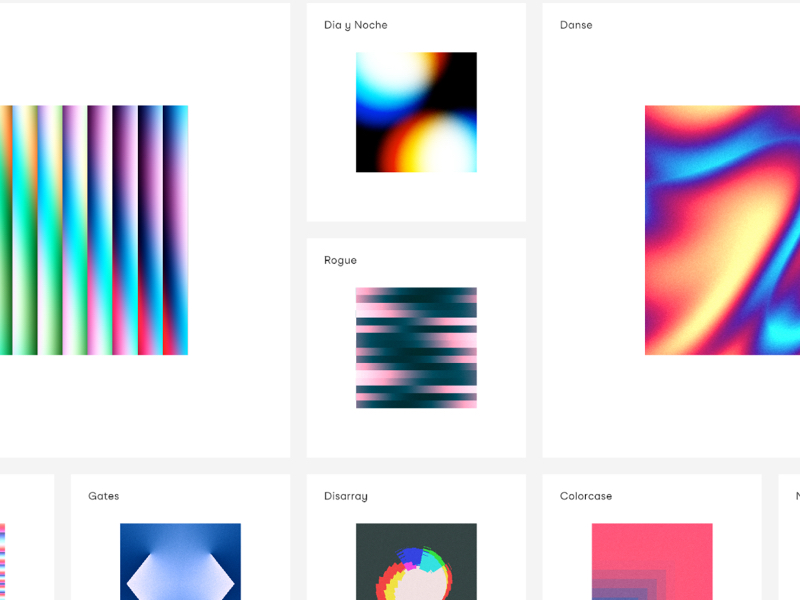Viewport: 800px width, 600px height.
Task: Open the large vertical rainbow stripes artwork
Action: click(94, 230)
